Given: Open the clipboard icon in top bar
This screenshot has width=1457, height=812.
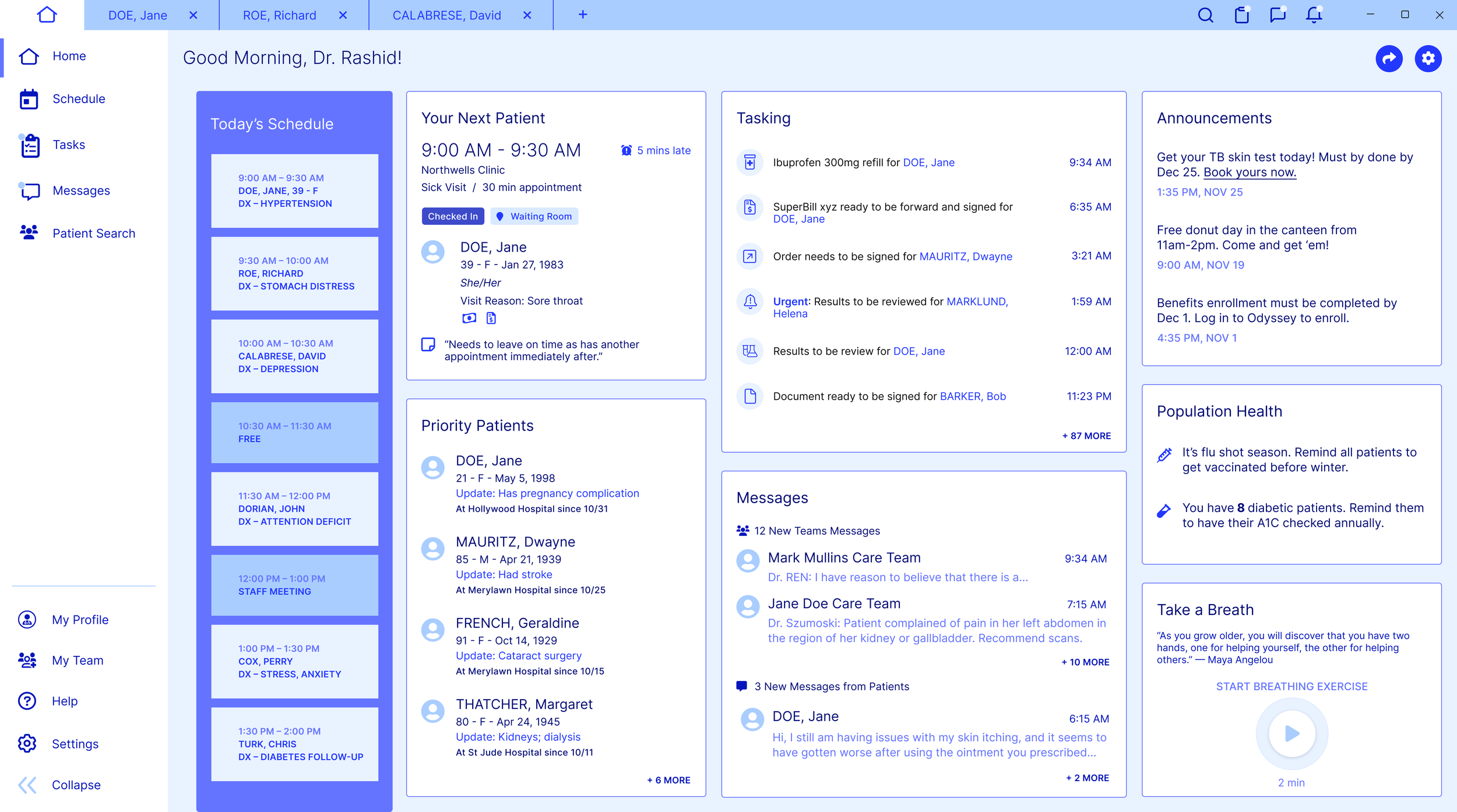Looking at the screenshot, I should 1241,15.
